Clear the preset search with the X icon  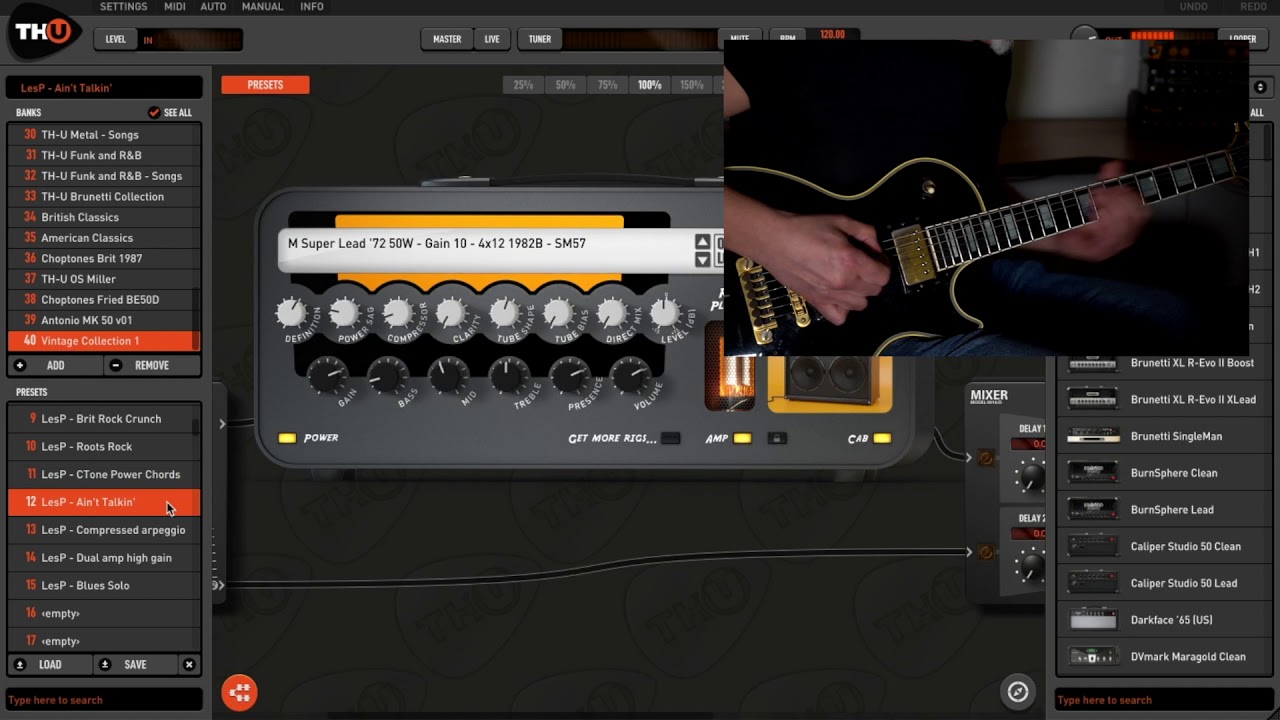(x=189, y=664)
